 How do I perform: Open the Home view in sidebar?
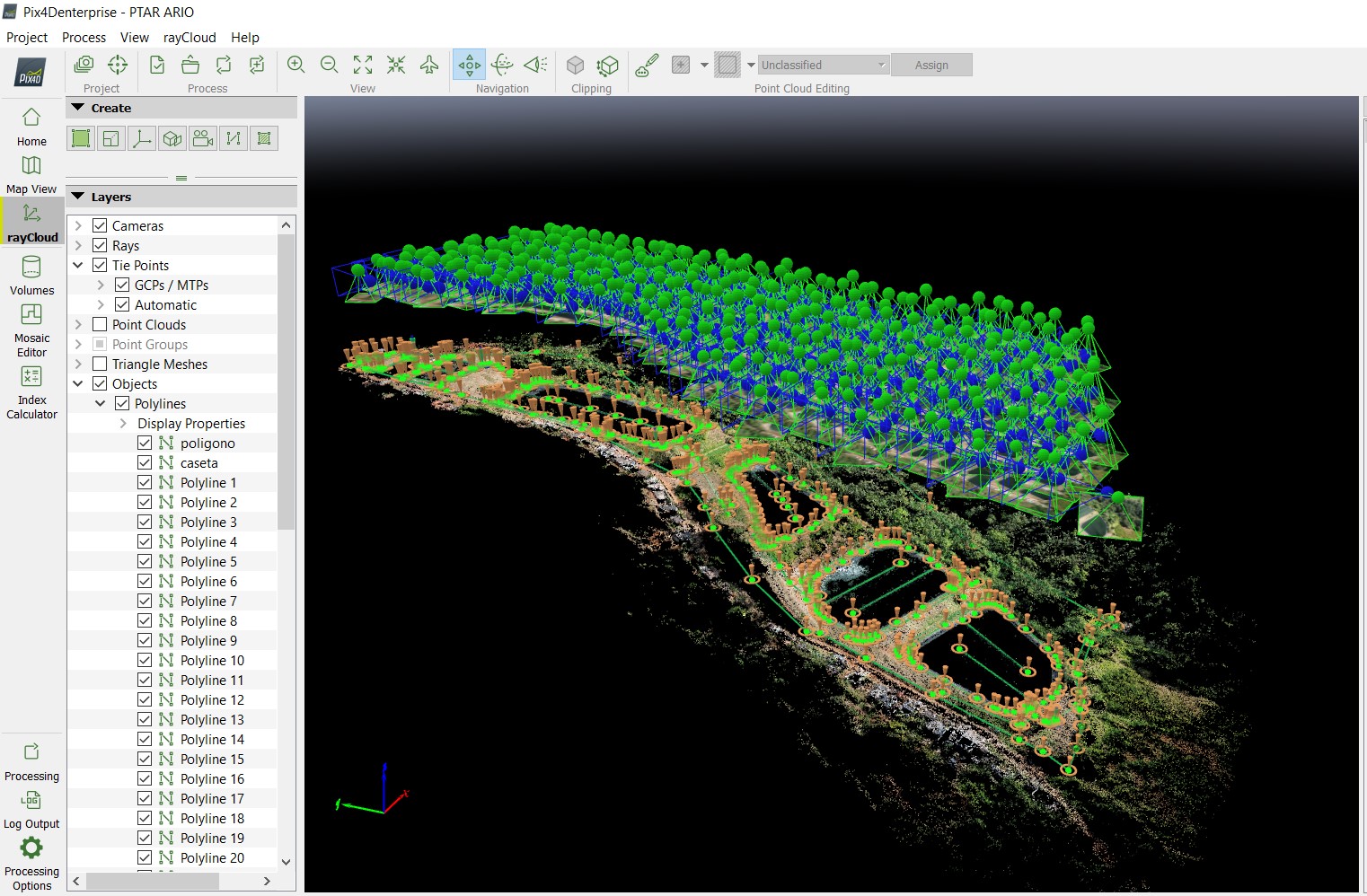tap(31, 127)
